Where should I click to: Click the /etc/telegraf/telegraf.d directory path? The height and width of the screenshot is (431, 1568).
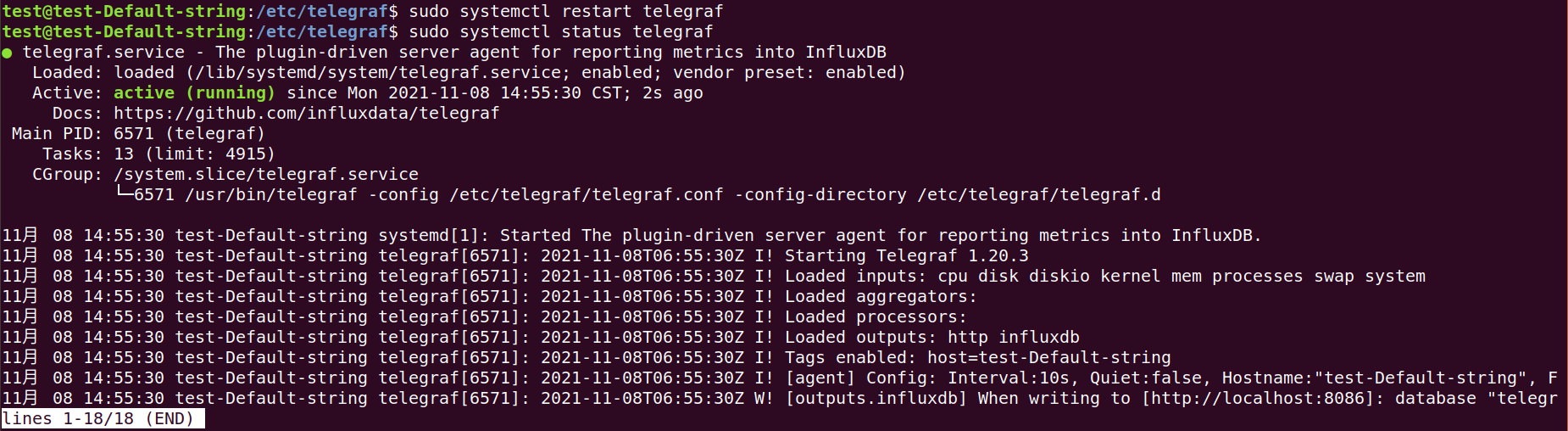1039,194
